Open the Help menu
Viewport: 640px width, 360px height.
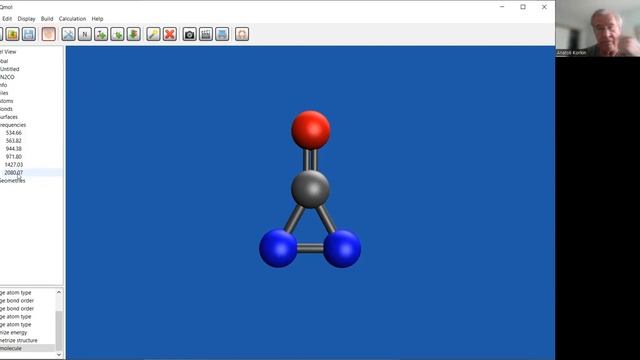coord(97,19)
